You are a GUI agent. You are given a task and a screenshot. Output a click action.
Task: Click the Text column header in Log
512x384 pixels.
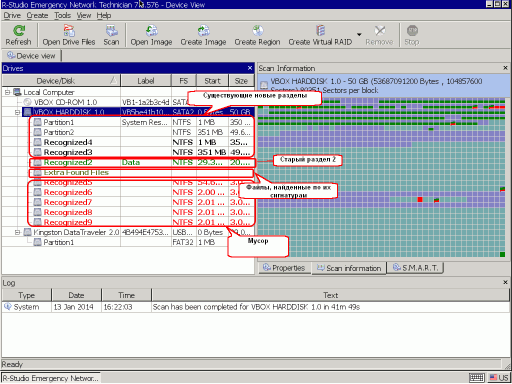coord(330,295)
